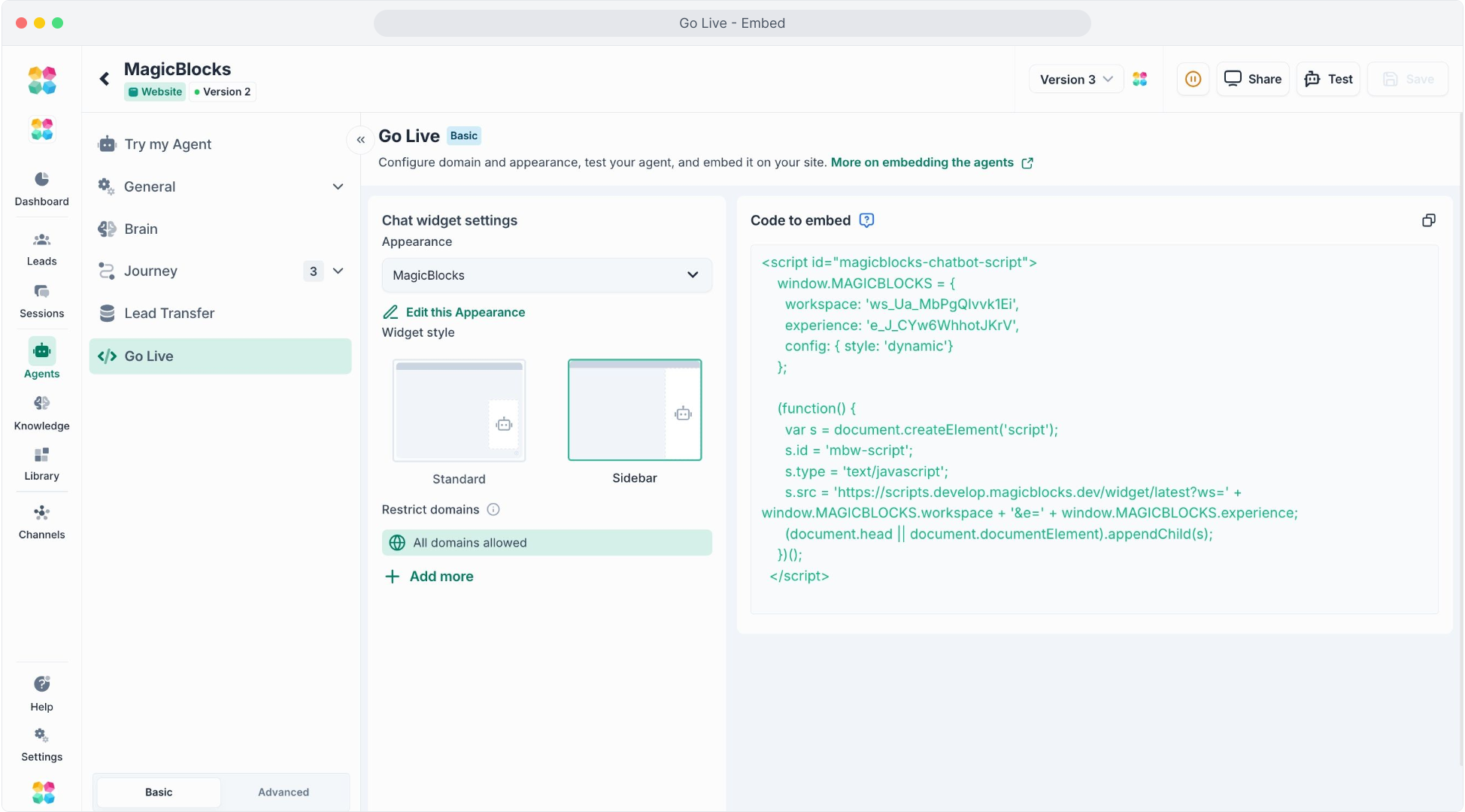Open the Lead Transfer menu item
The image size is (1465, 812).
tap(169, 313)
